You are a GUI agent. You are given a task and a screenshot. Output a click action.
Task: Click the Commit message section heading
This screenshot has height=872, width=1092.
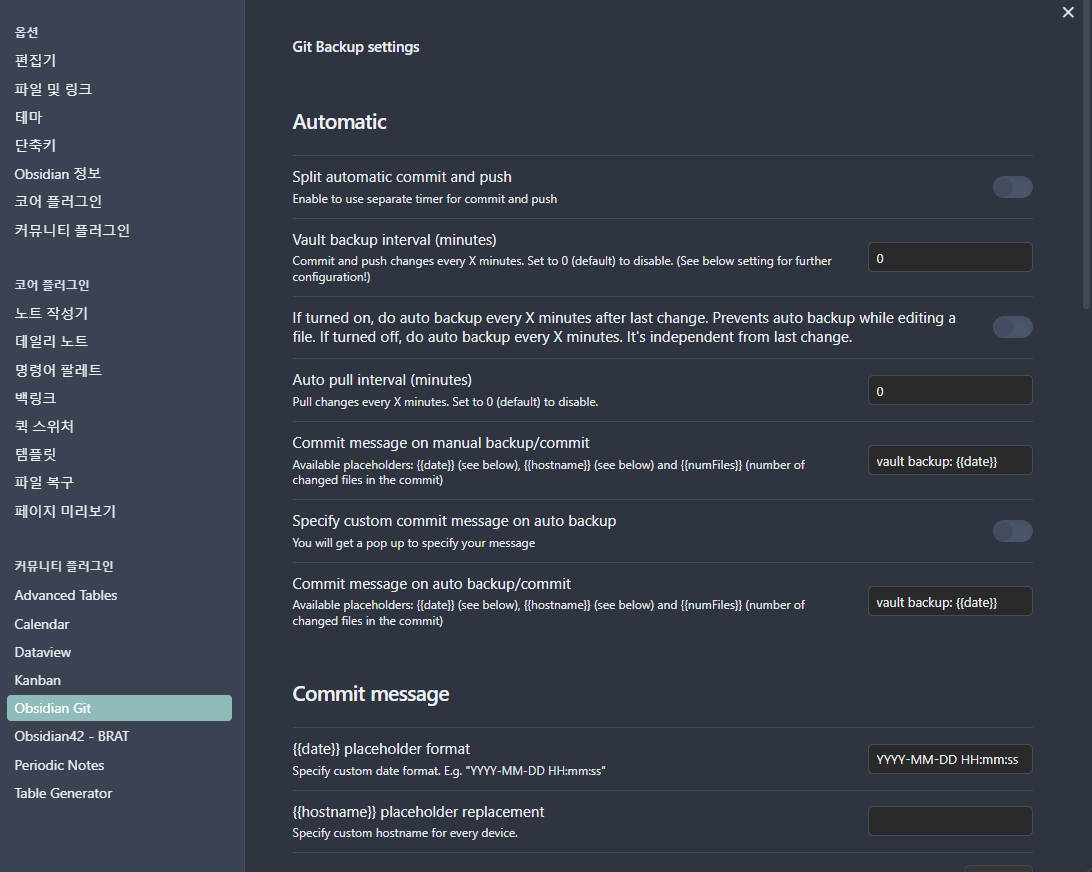click(370, 694)
